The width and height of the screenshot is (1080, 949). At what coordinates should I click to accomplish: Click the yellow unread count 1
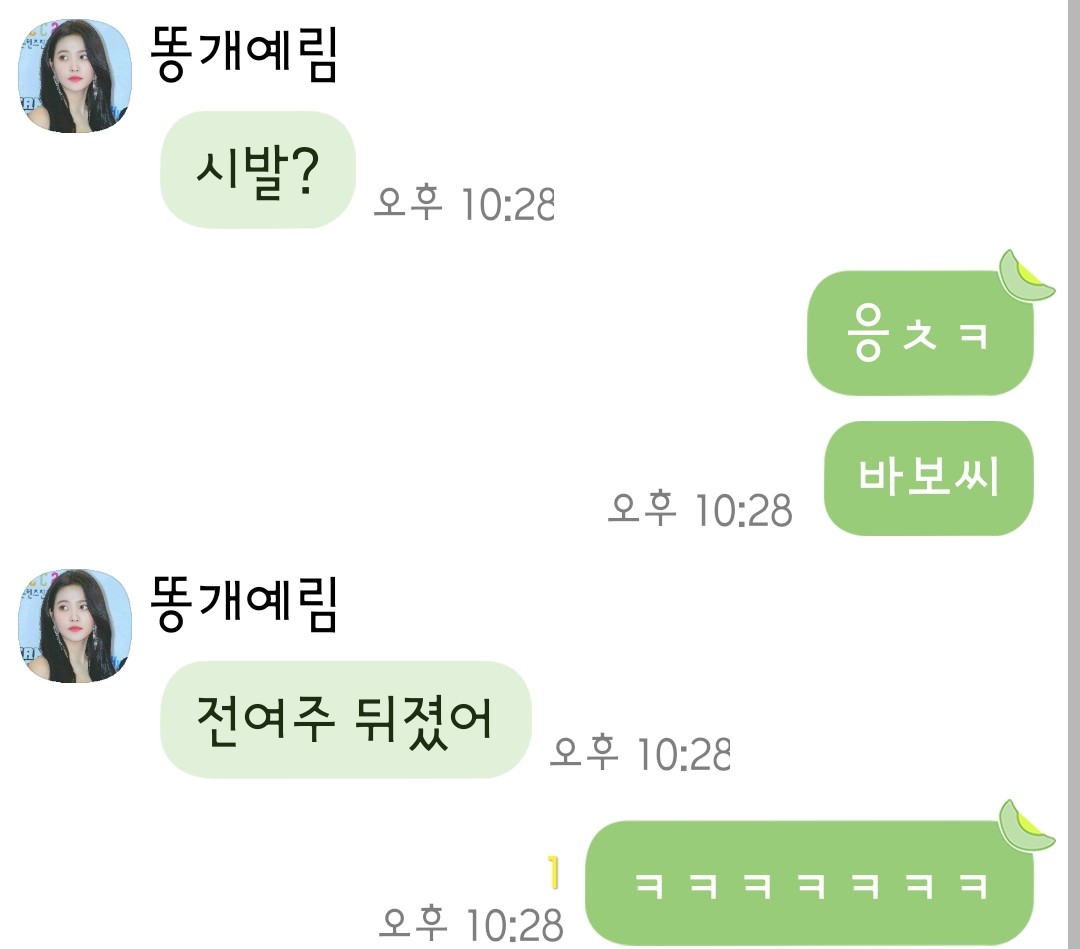[552, 872]
